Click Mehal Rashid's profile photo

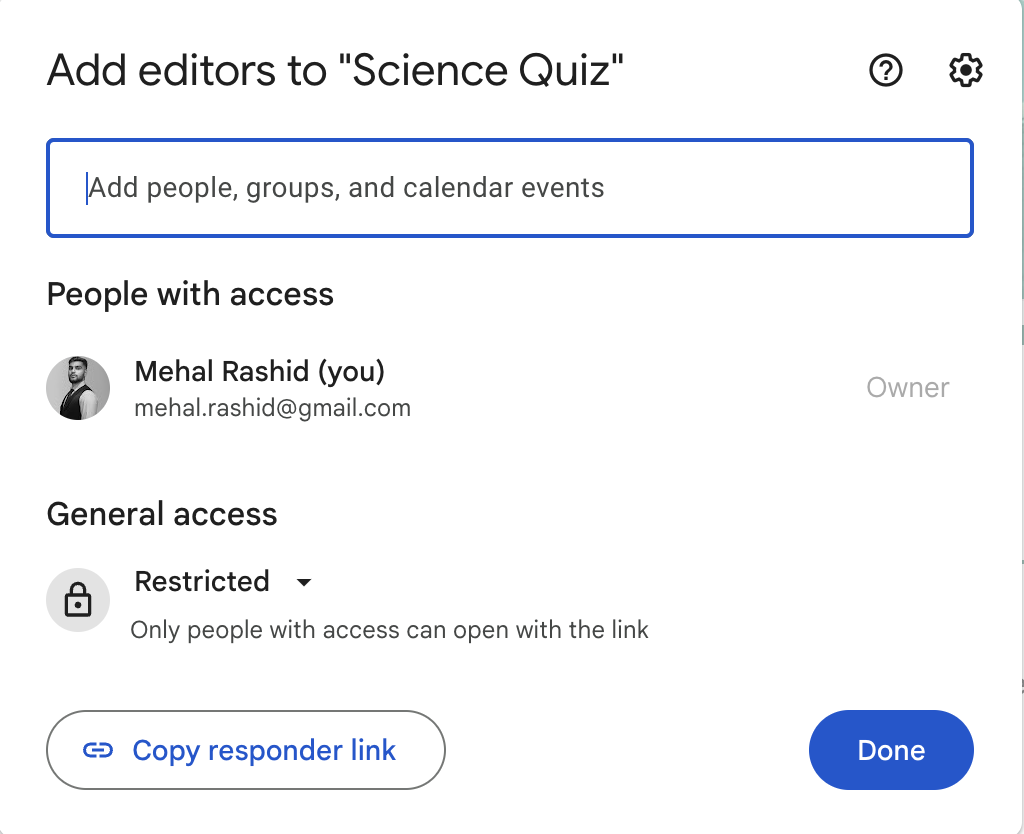tap(78, 388)
